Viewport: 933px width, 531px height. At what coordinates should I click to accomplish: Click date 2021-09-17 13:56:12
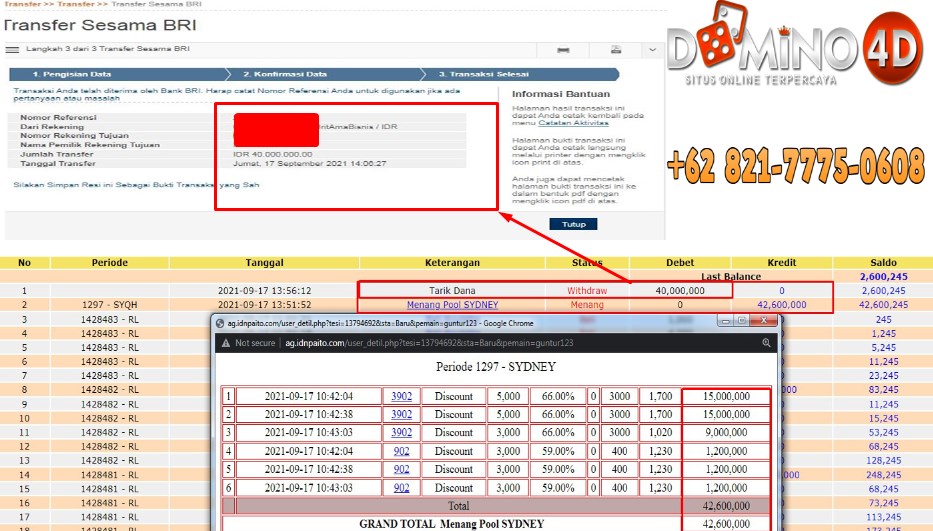pos(264,291)
